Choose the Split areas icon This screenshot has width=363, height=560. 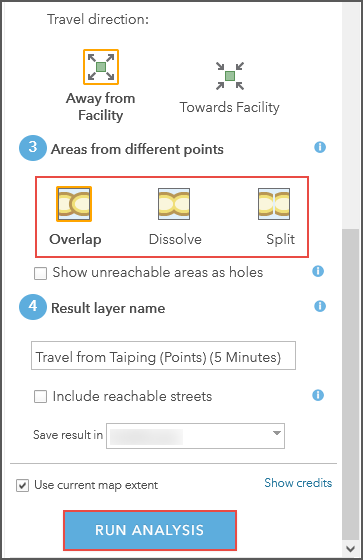274,204
